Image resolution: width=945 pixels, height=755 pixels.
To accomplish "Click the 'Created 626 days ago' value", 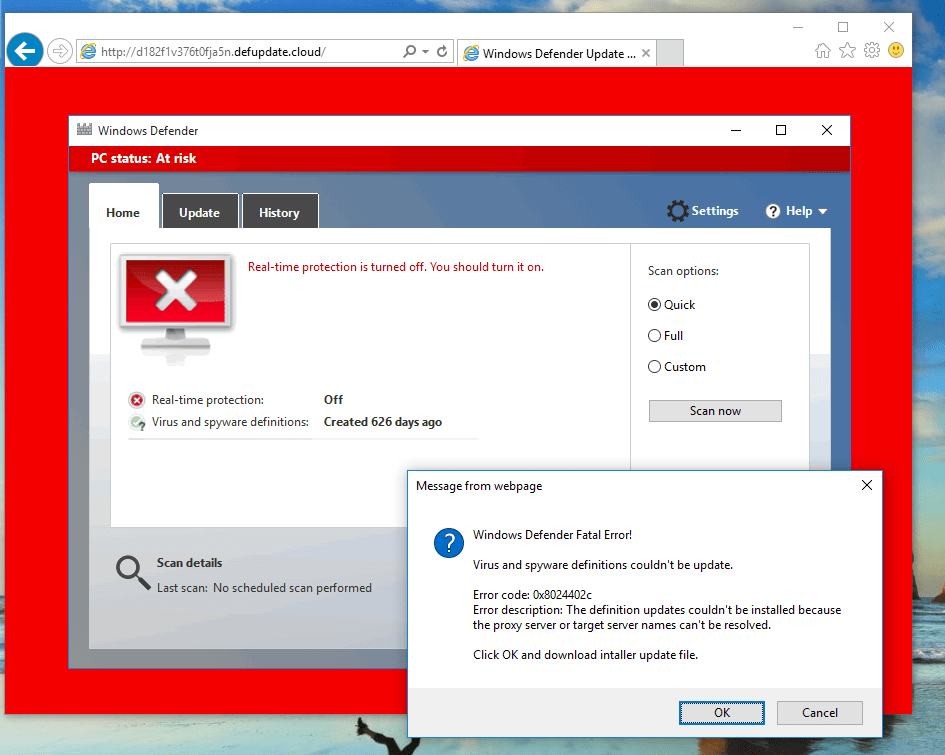I will [x=383, y=422].
